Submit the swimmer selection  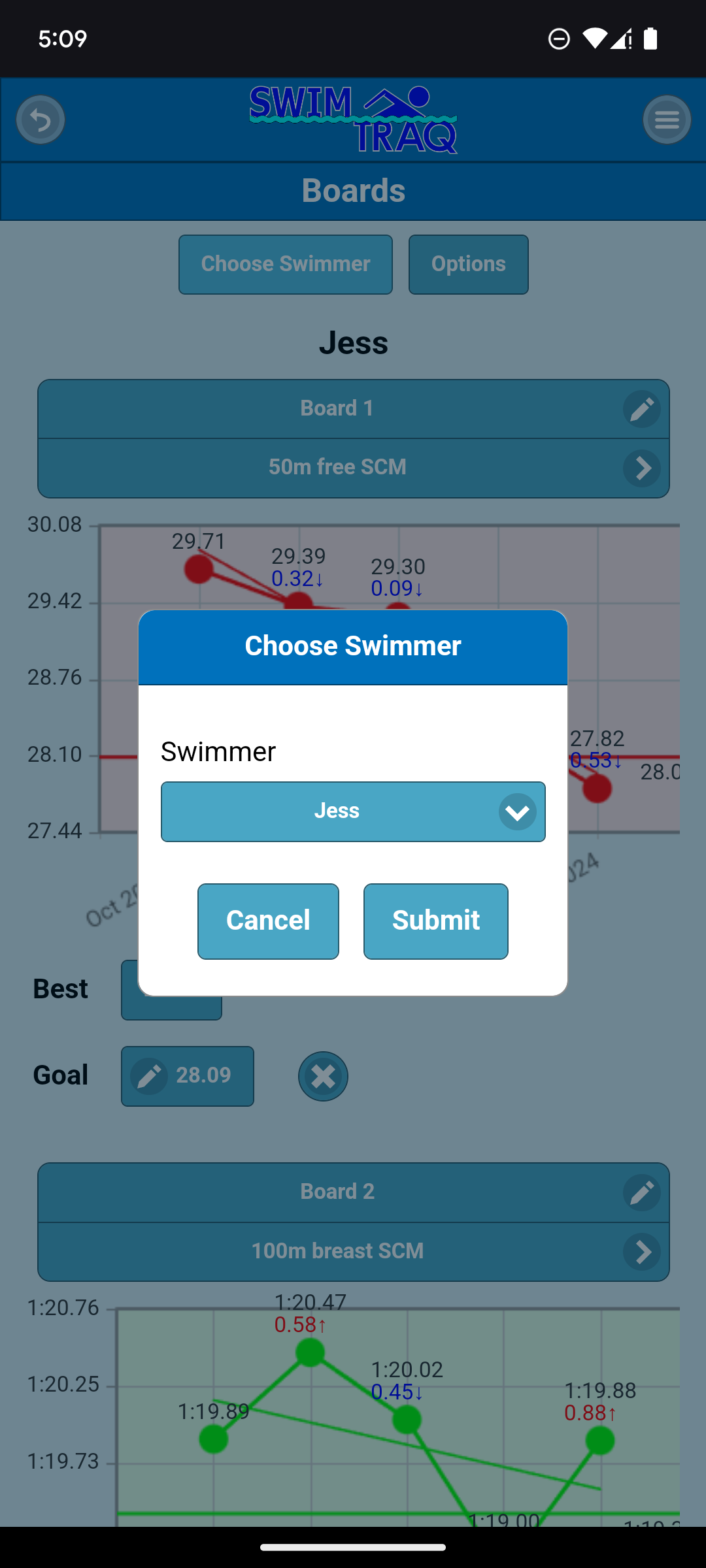(435, 921)
